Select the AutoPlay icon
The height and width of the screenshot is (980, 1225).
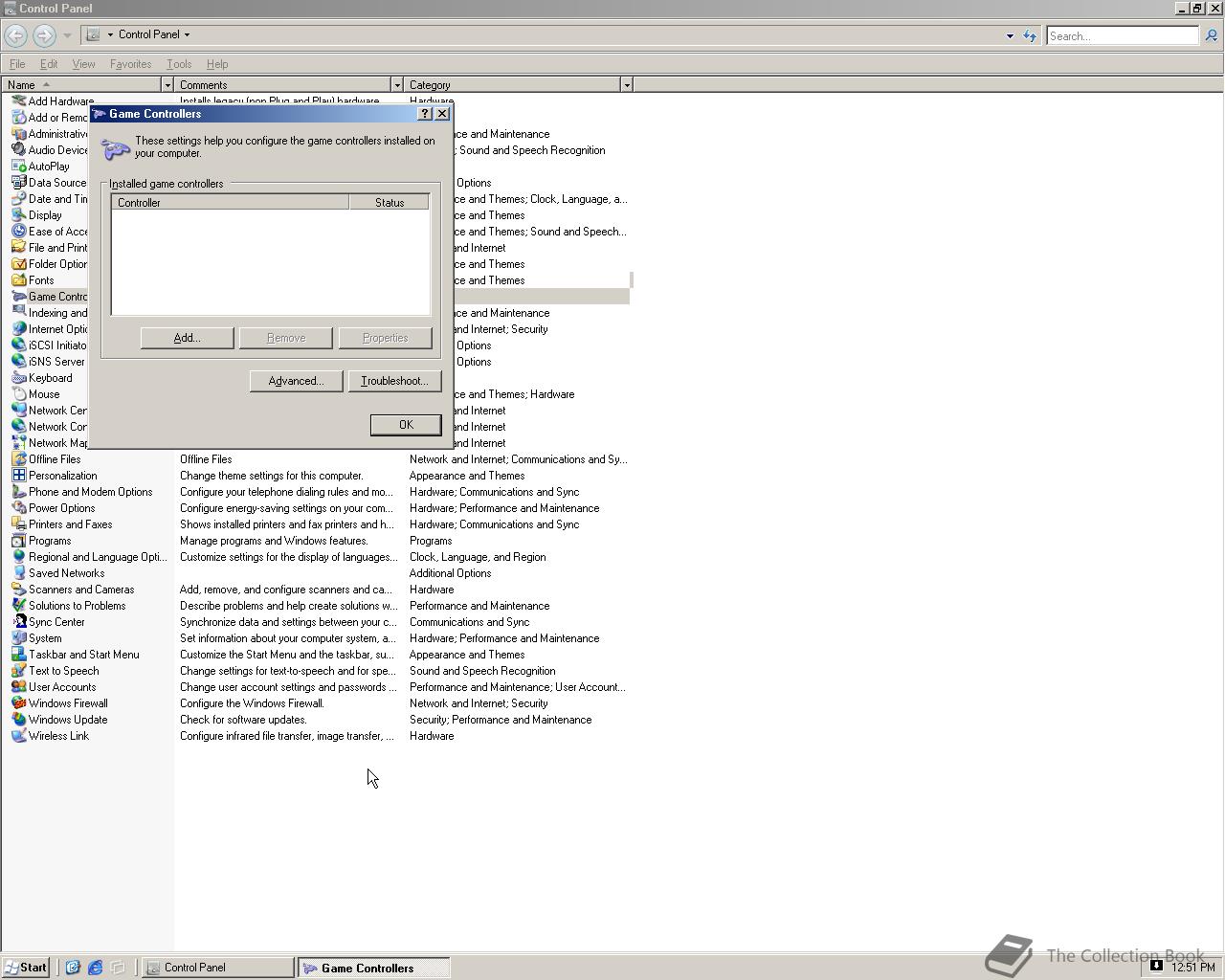(18, 167)
